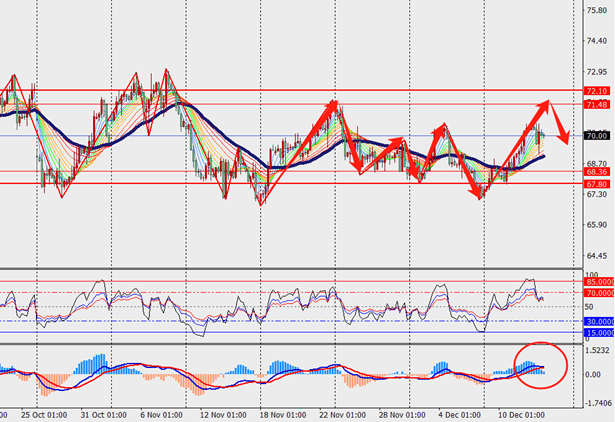Click the 31 Oct 01:00 date label
The image size is (615, 422).
tap(104, 415)
